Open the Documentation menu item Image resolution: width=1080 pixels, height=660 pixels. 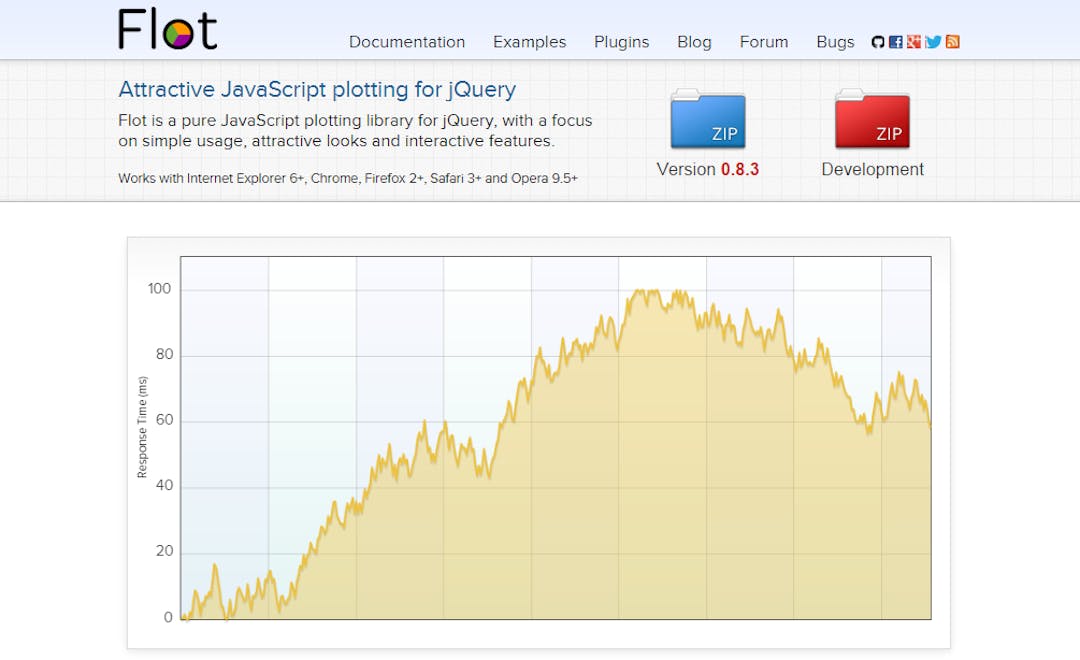(406, 42)
